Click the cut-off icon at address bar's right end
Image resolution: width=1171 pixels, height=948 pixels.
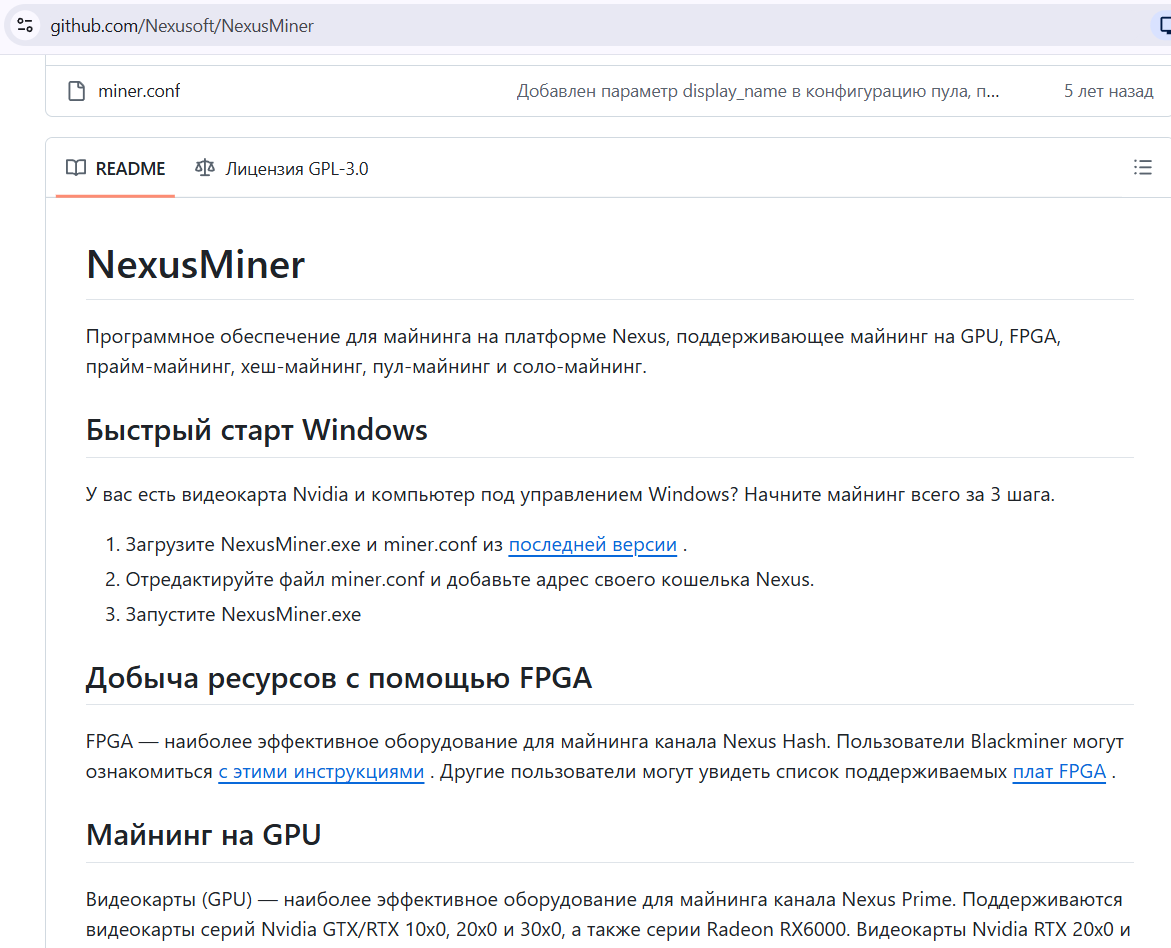1164,26
